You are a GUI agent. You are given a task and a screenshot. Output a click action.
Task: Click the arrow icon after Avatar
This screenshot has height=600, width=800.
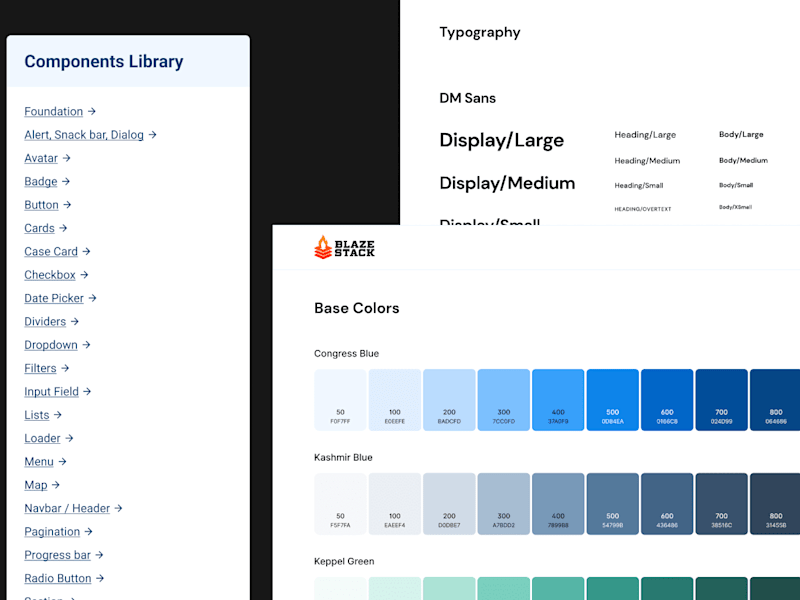pyautogui.click(x=66, y=158)
